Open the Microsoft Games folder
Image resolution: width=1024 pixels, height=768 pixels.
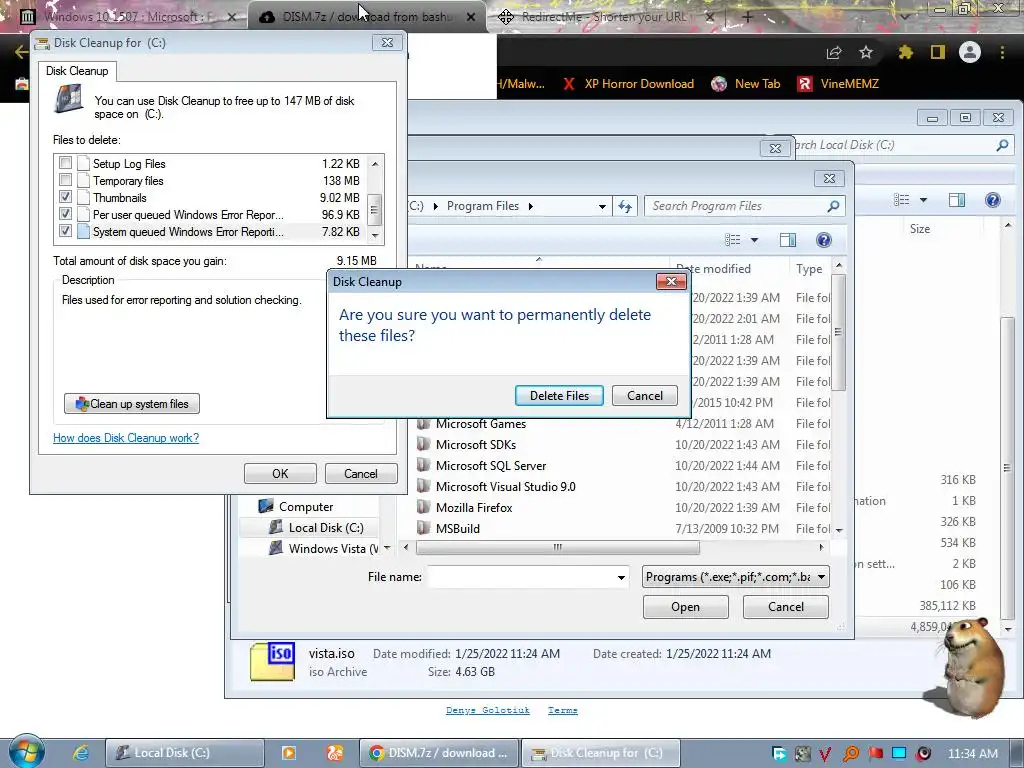[481, 424]
